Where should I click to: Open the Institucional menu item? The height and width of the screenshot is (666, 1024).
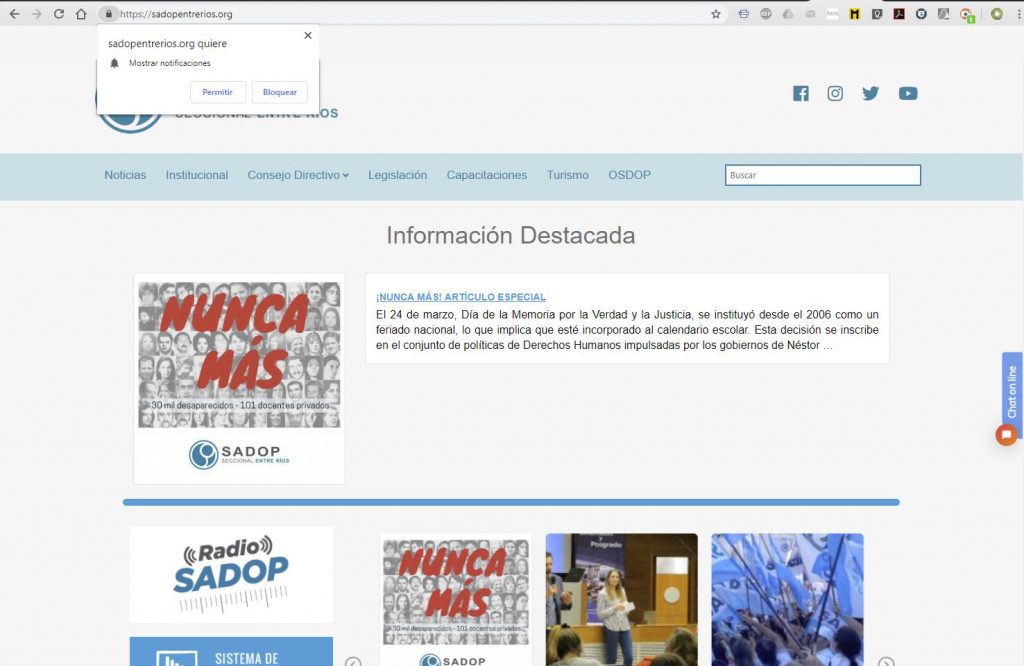point(197,175)
